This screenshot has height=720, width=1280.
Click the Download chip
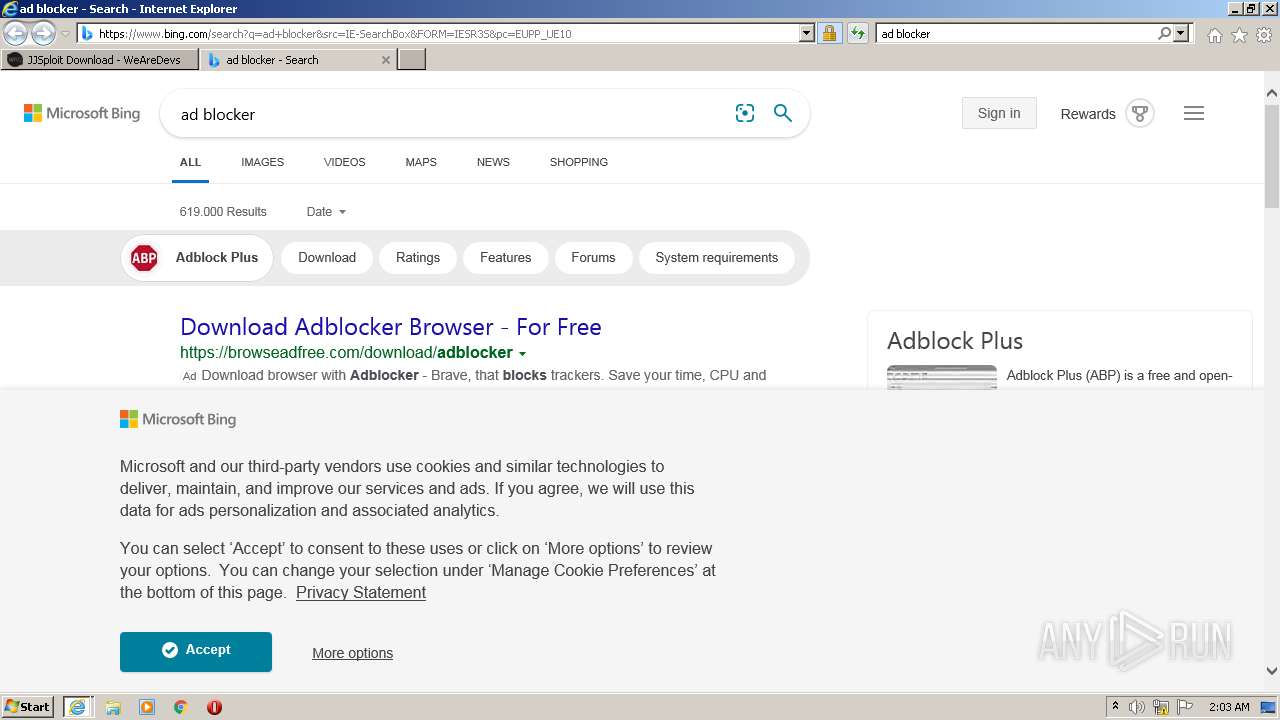[x=327, y=258]
